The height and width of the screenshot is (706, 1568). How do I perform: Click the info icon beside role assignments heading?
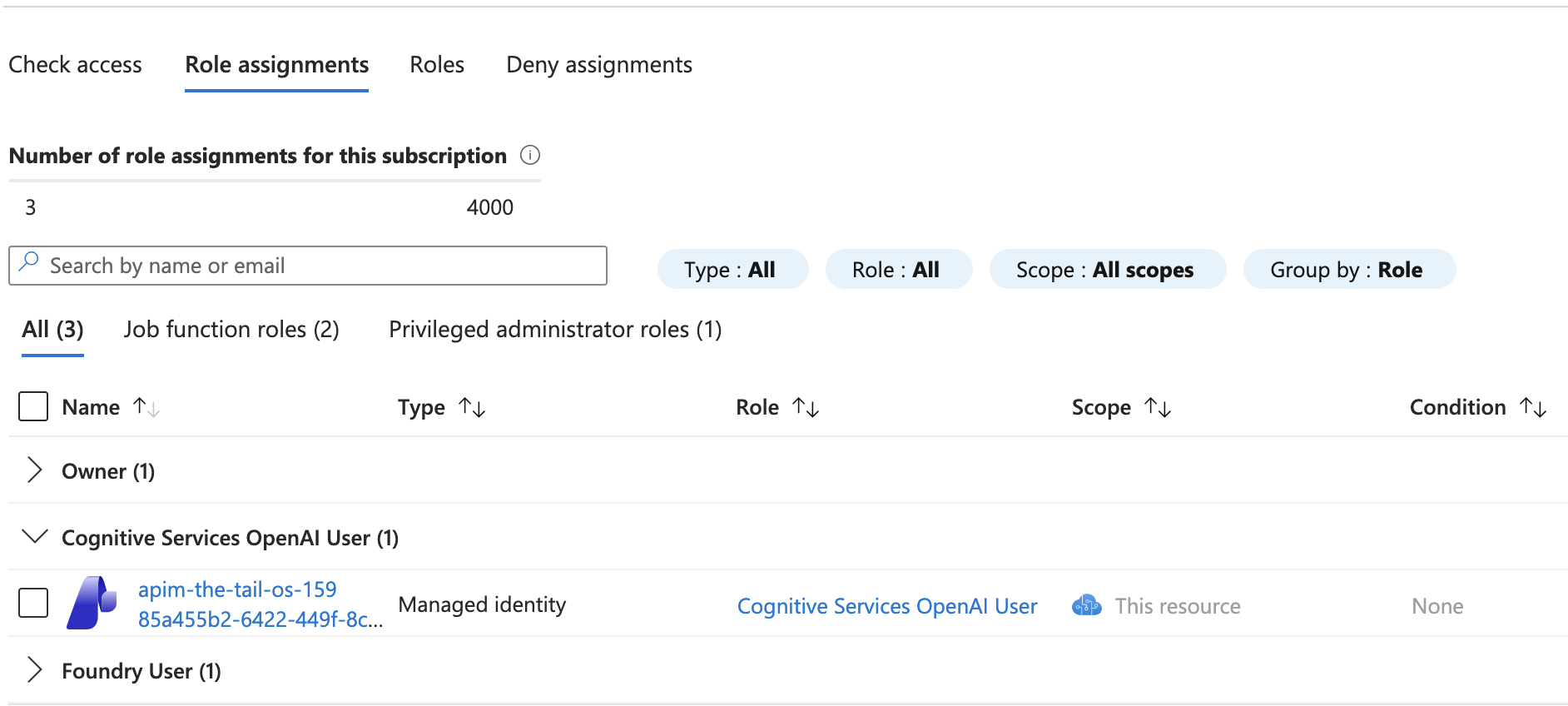pos(530,155)
